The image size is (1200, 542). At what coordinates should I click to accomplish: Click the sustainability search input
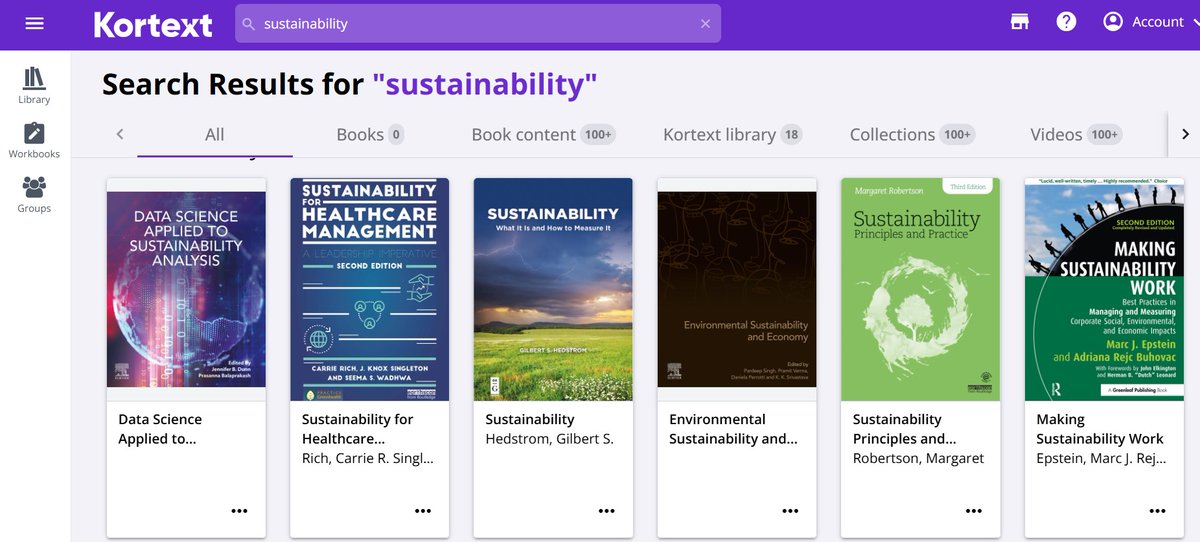click(477, 24)
